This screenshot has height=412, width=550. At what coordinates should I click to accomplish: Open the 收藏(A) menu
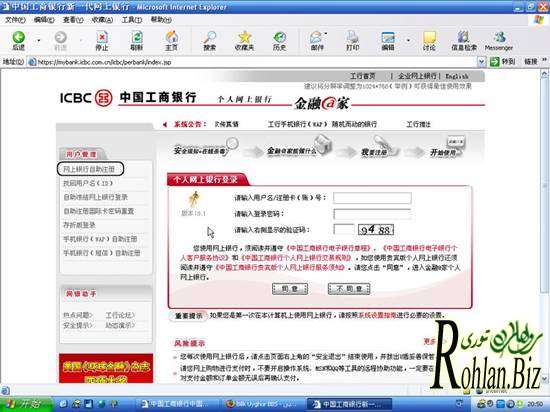pos(102,20)
